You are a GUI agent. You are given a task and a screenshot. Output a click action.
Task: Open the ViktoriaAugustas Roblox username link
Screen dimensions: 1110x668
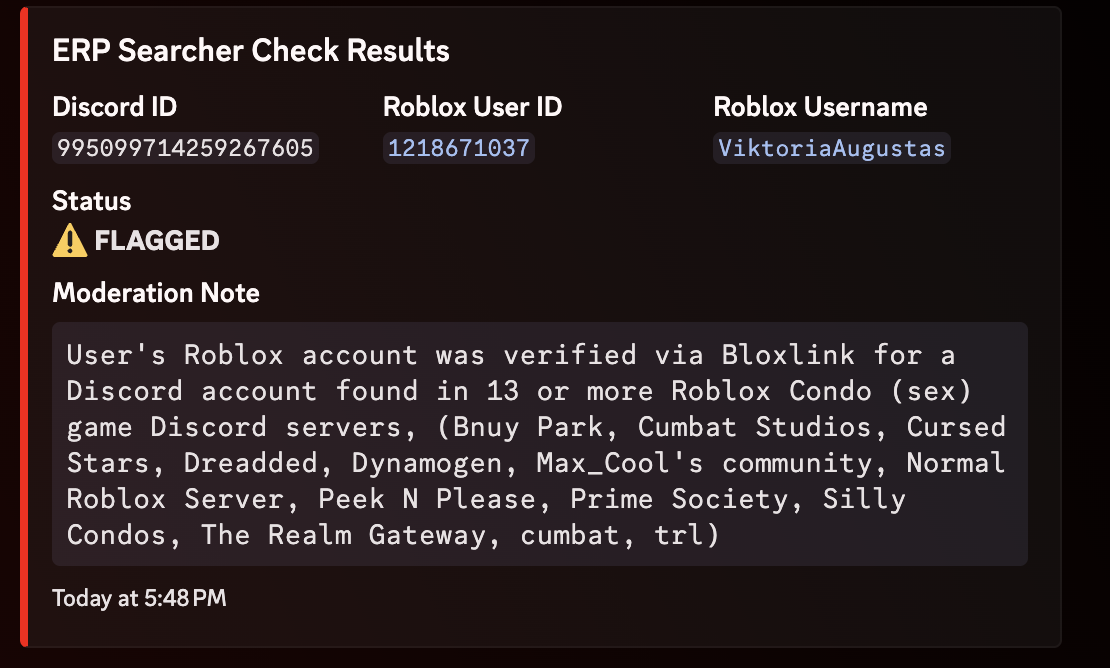(x=832, y=149)
